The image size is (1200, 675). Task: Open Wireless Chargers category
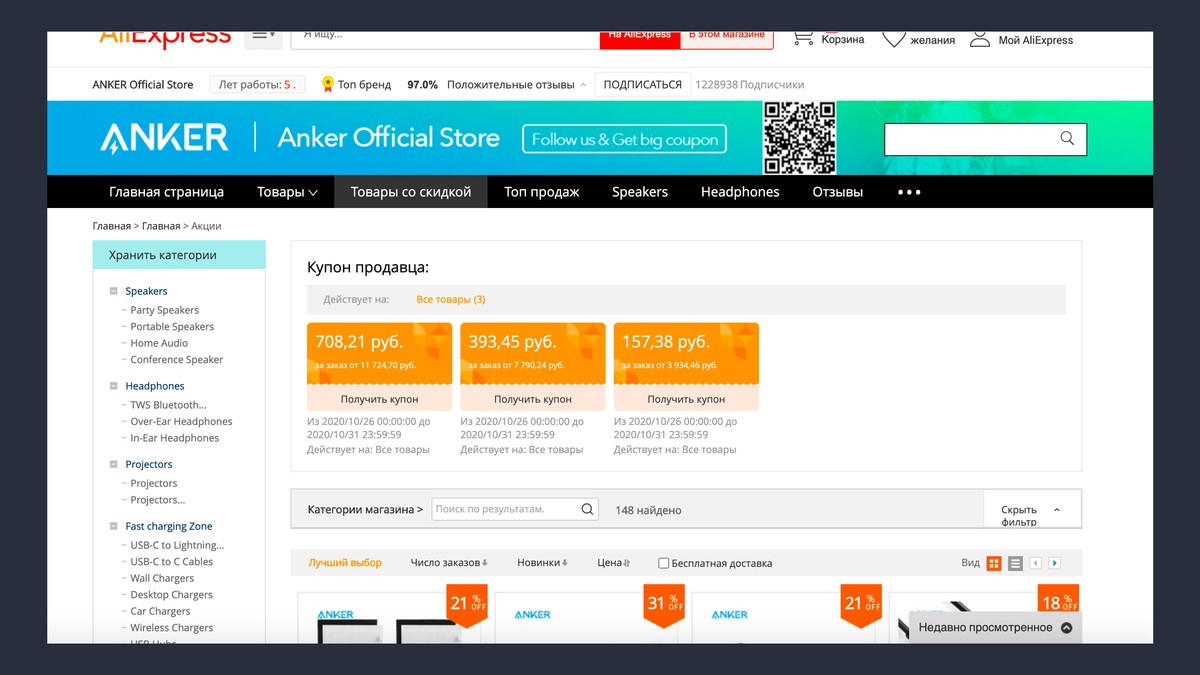[172, 628]
